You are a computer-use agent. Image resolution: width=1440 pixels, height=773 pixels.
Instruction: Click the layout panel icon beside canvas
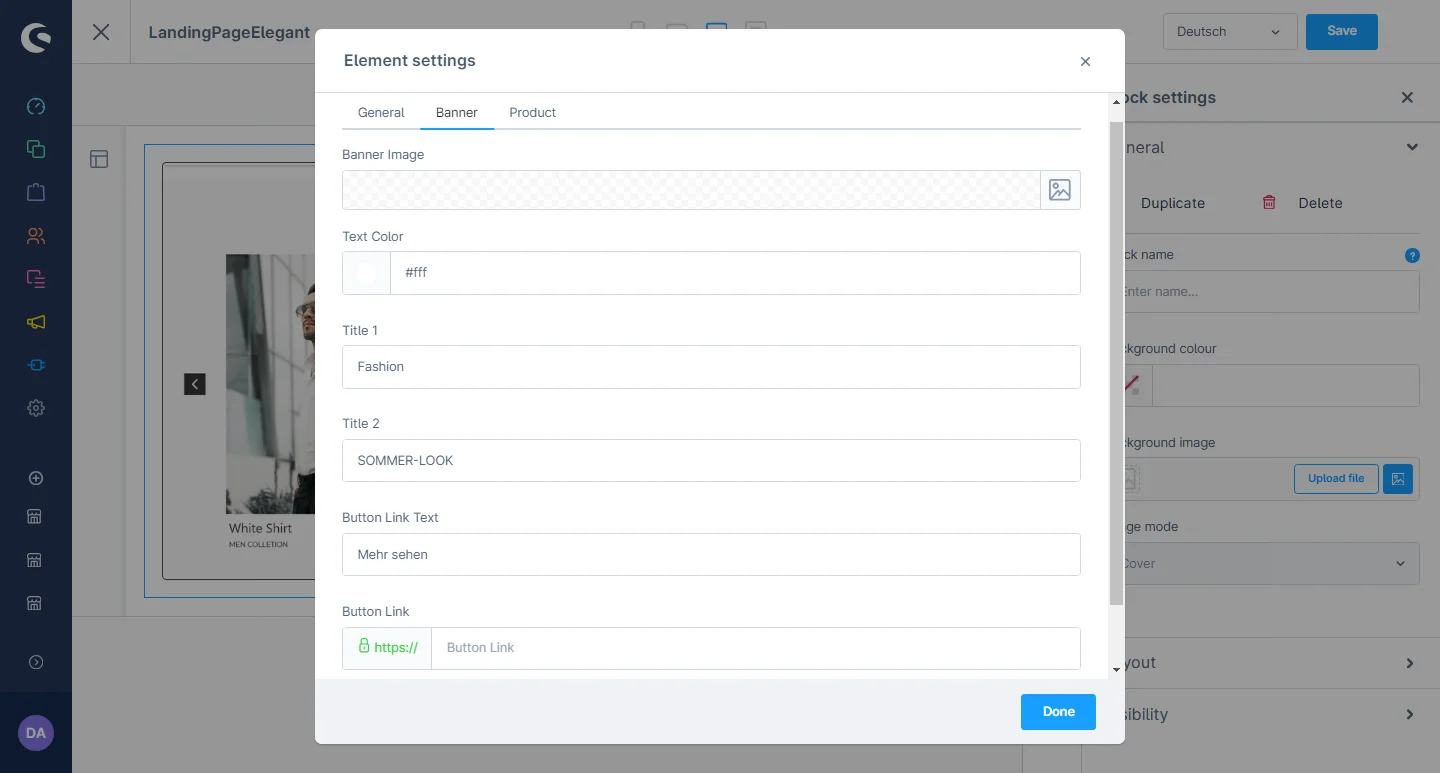(99, 159)
